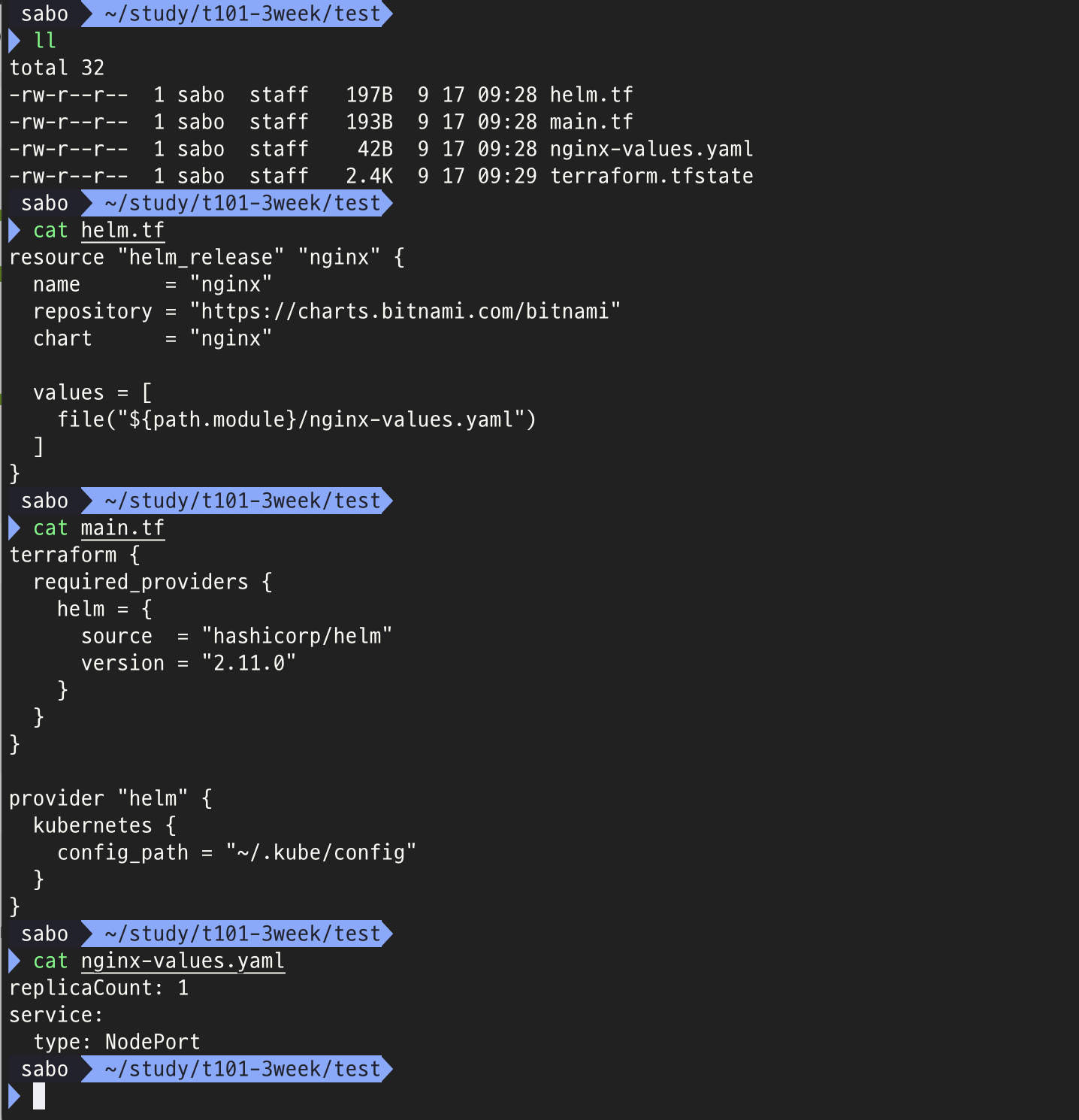This screenshot has width=1079, height=1120.
Task: Click the resource "helm_release" "nginx" line
Action: 207,257
